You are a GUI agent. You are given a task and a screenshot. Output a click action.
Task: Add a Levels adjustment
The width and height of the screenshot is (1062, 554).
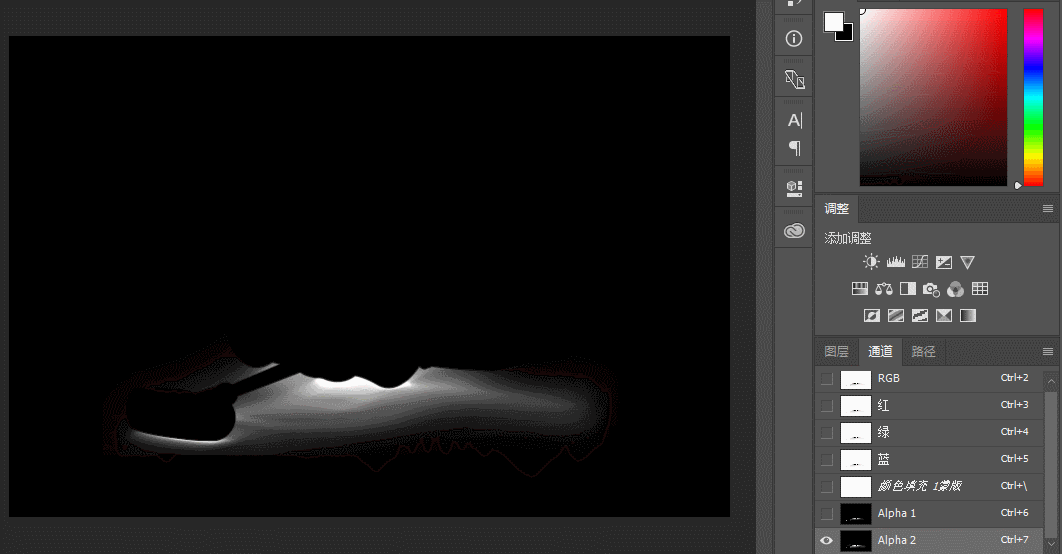(x=895, y=262)
